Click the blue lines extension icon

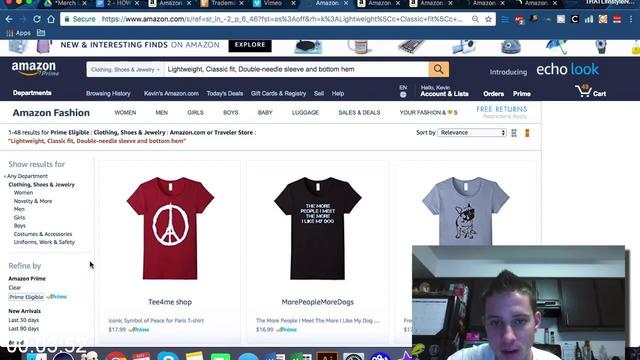tap(505, 19)
